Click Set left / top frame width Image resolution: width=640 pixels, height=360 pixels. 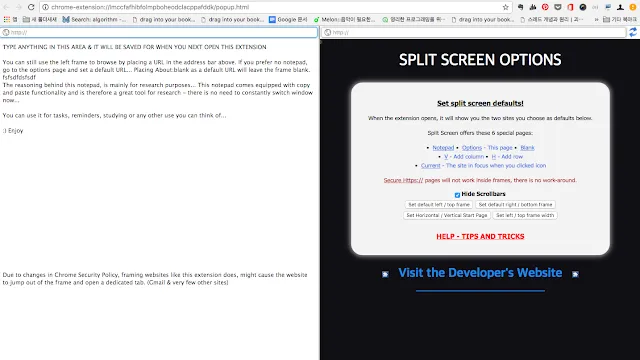[525, 215]
